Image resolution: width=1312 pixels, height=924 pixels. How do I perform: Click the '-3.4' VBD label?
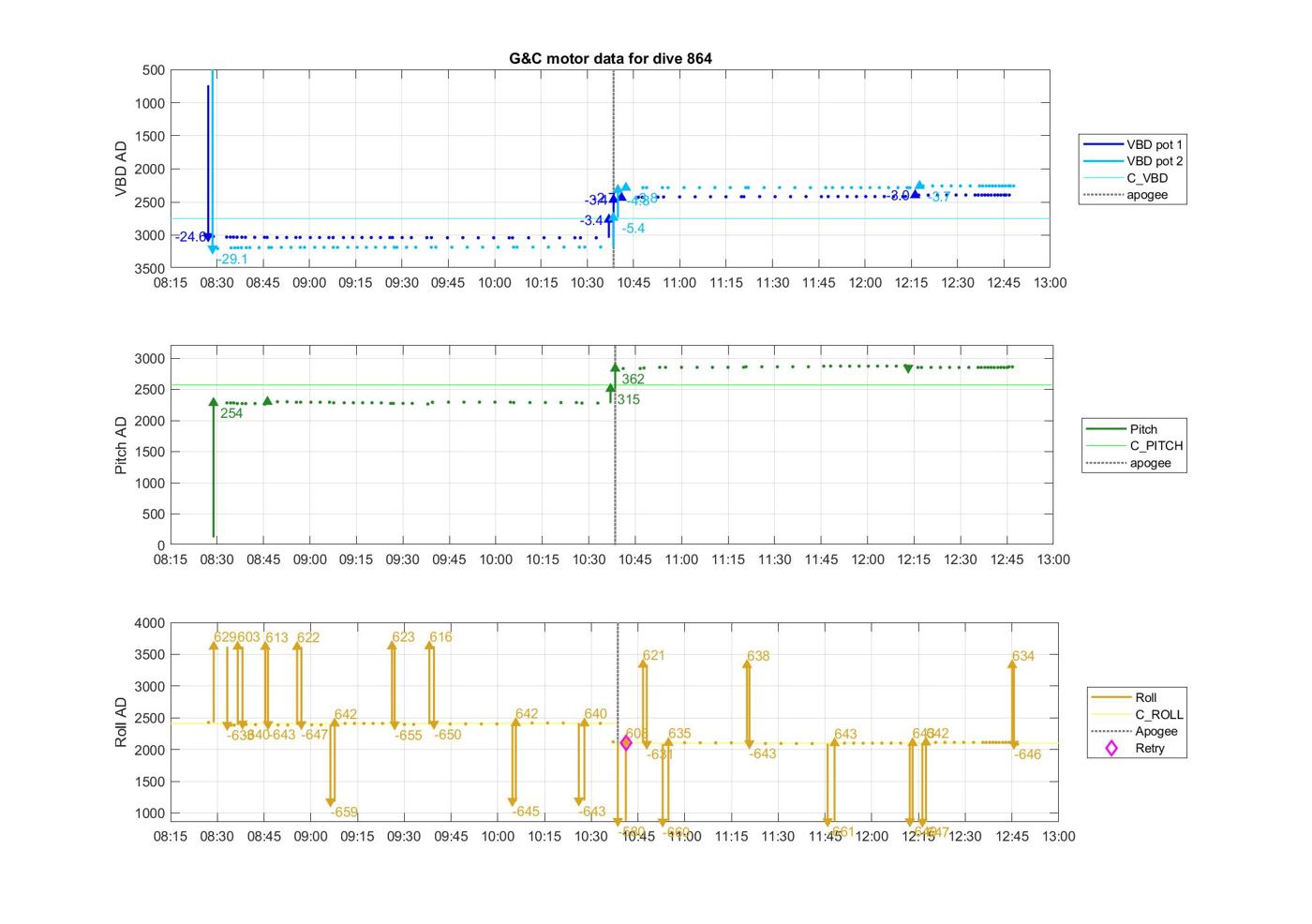pos(591,220)
